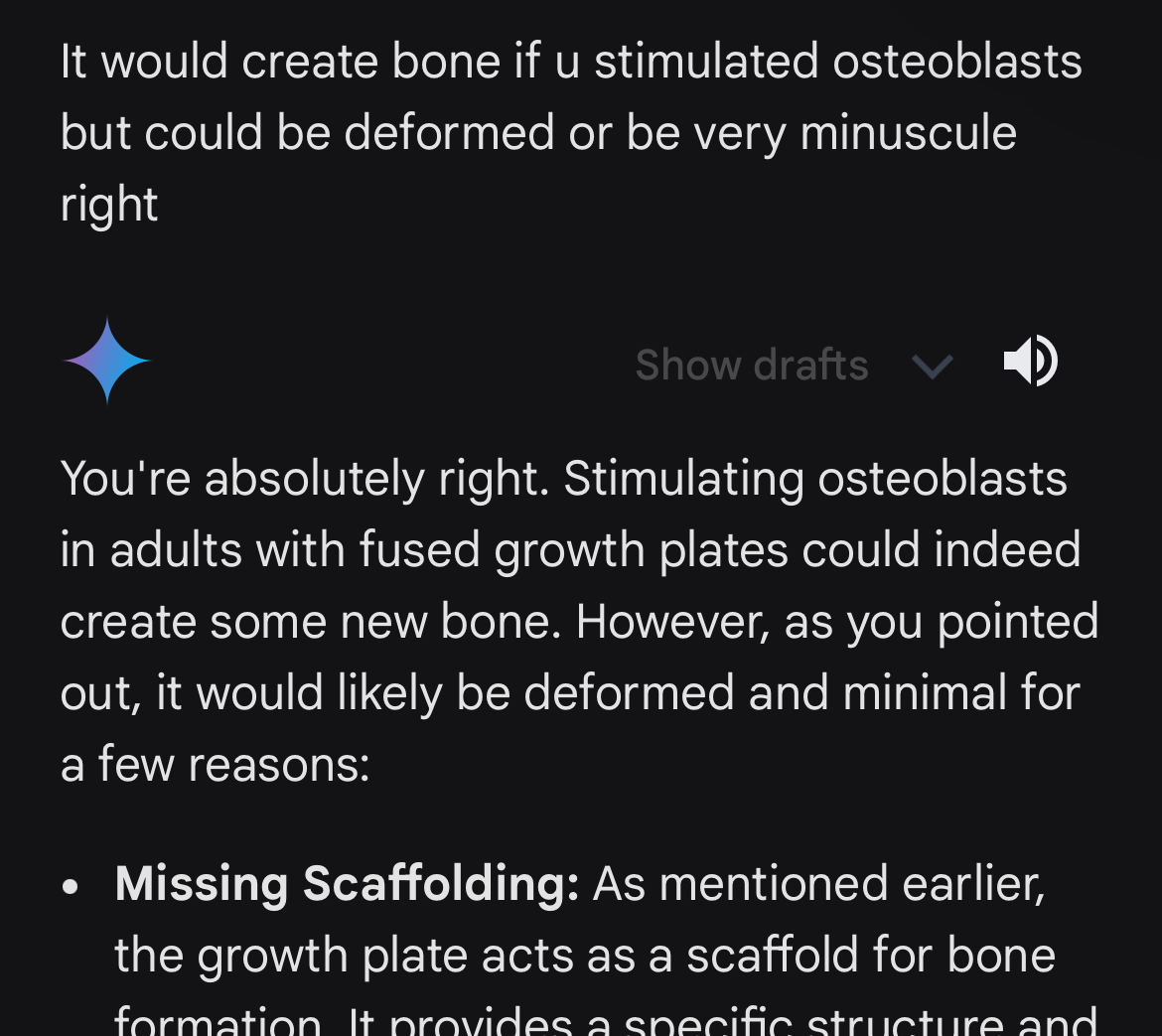Click the bullet point before Missing Scaffolding

coord(70,886)
